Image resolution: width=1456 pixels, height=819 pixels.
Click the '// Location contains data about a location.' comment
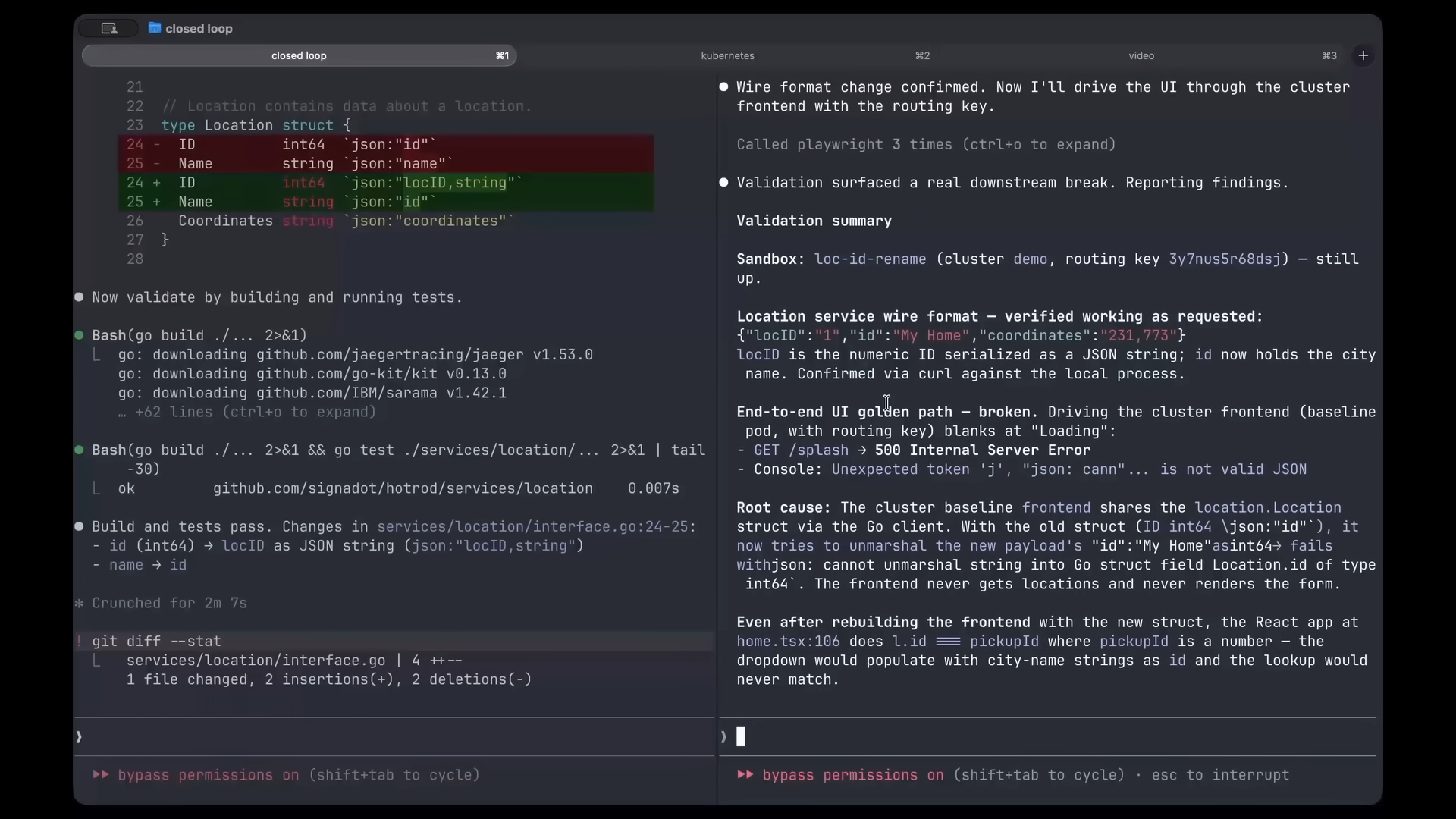(x=347, y=107)
